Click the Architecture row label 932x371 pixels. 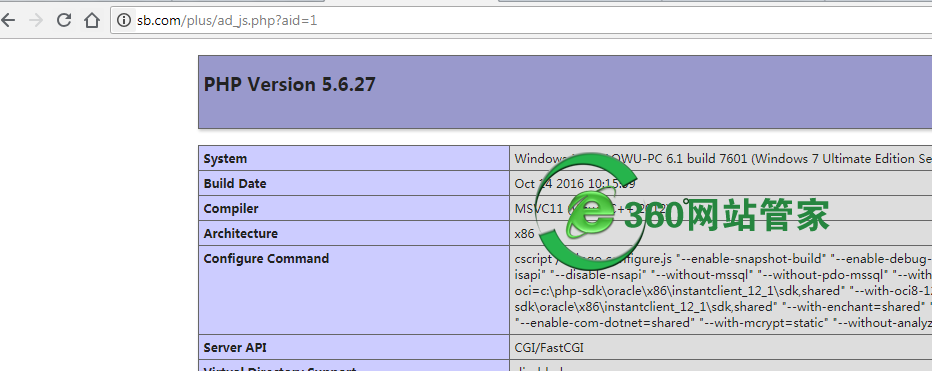click(241, 234)
